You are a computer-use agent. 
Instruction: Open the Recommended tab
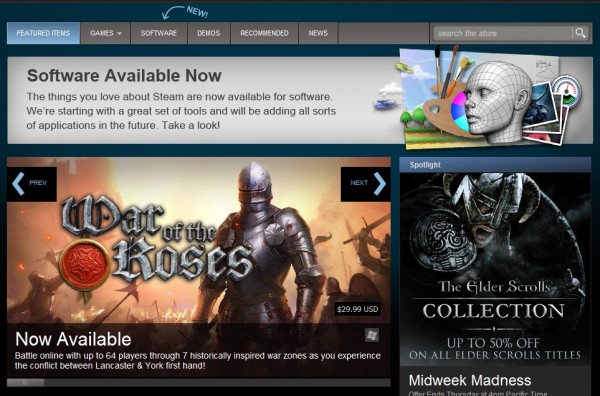264,33
